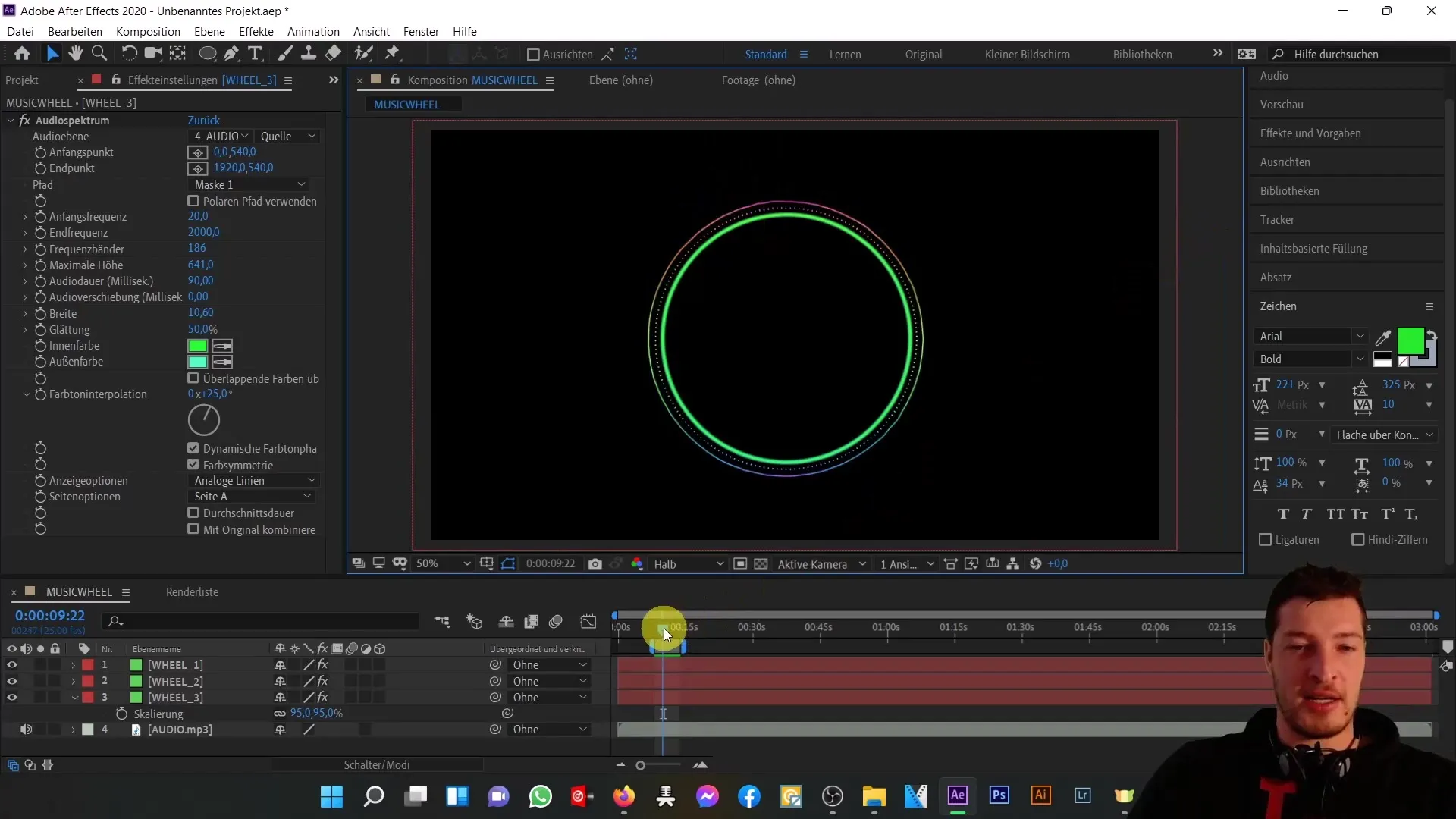The height and width of the screenshot is (819, 1456).
Task: Click Zurück to reset Audiospektrum
Action: pyautogui.click(x=204, y=121)
